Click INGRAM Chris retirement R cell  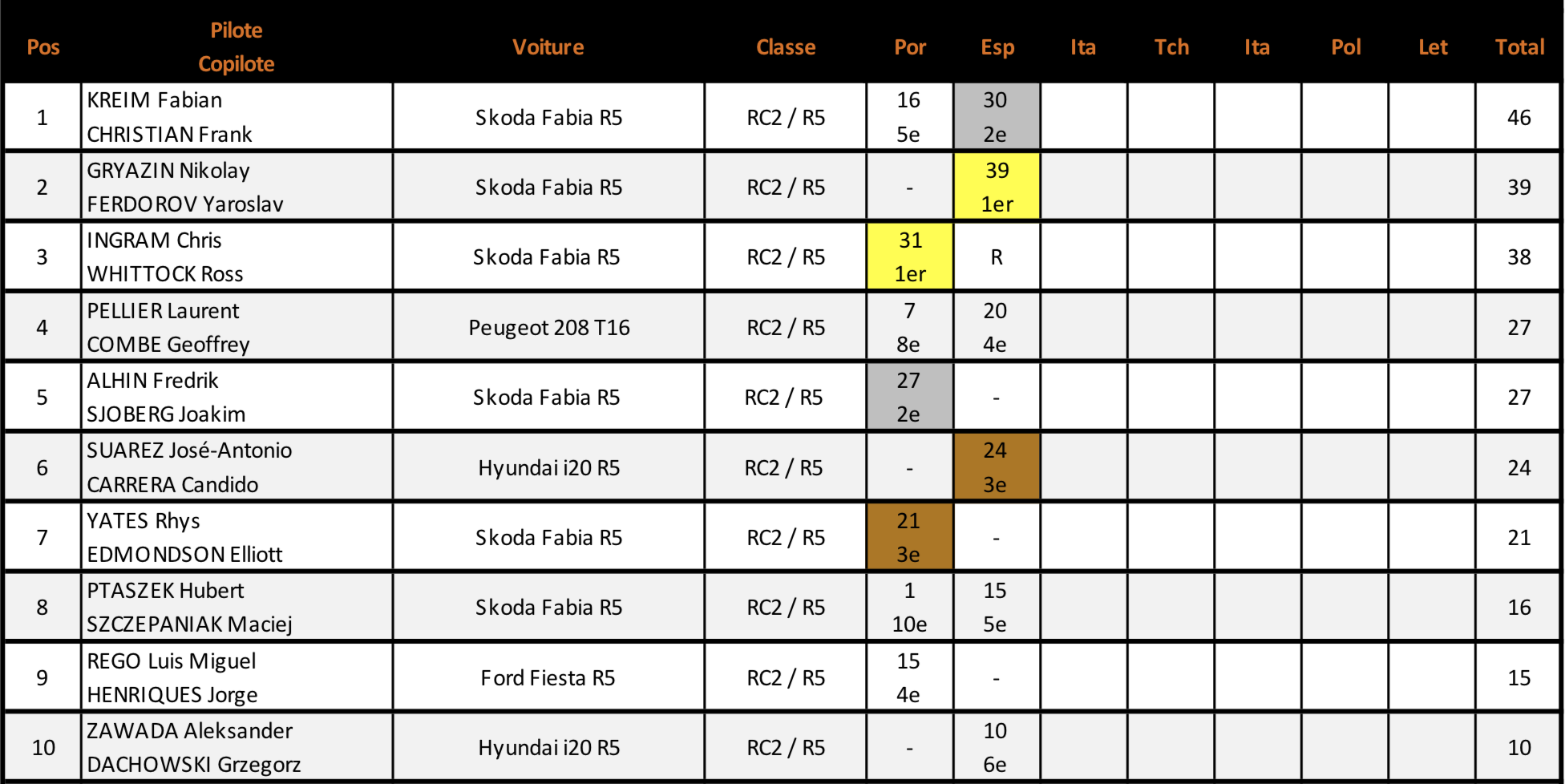click(x=997, y=257)
